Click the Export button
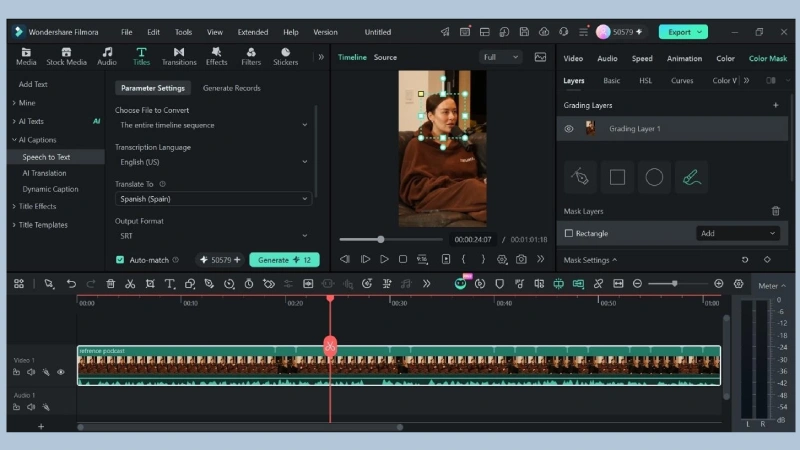The width and height of the screenshot is (800, 450). [x=683, y=32]
